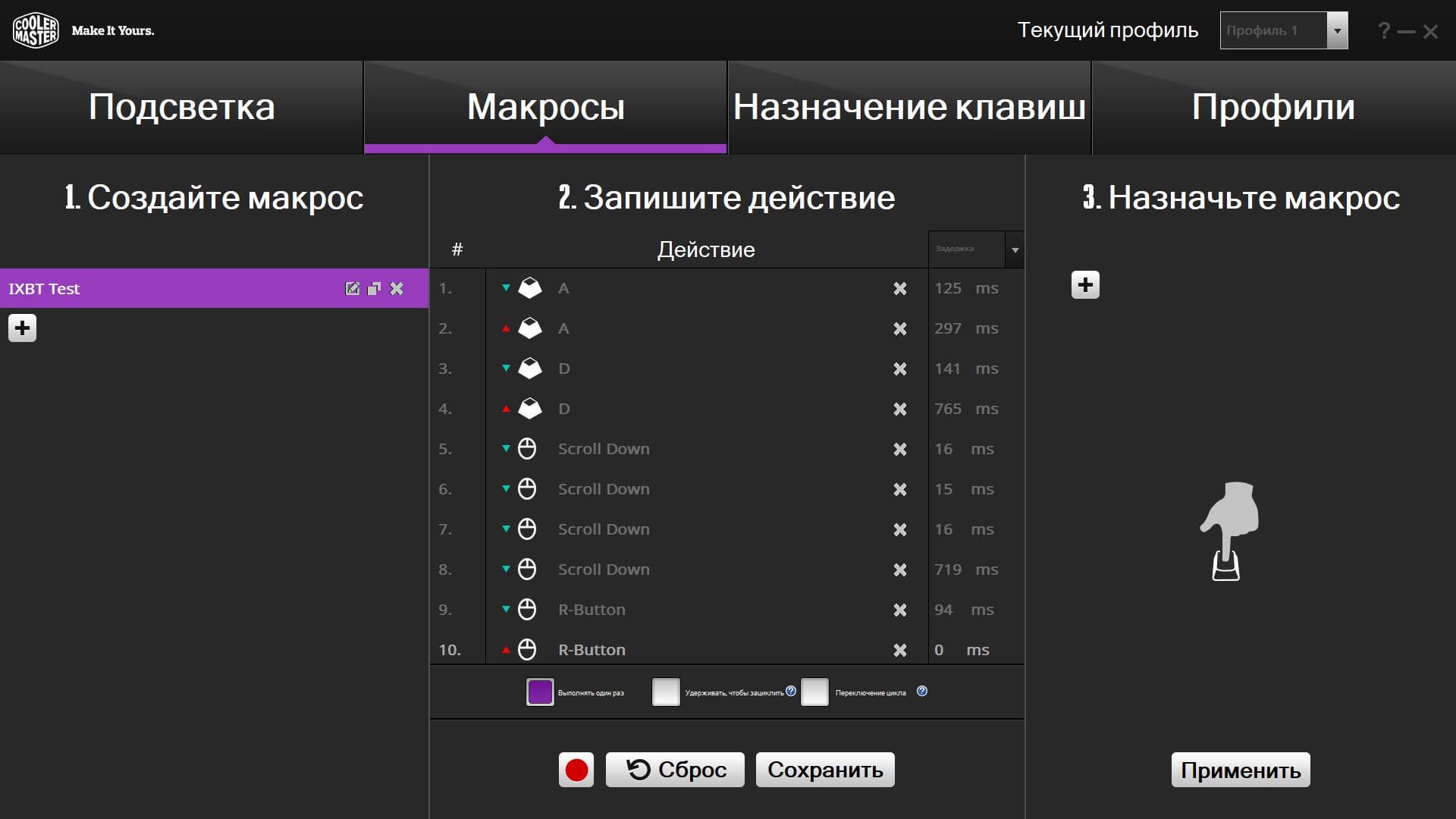Image resolution: width=1456 pixels, height=819 pixels.
Task: Start recording with the red record button
Action: [576, 770]
